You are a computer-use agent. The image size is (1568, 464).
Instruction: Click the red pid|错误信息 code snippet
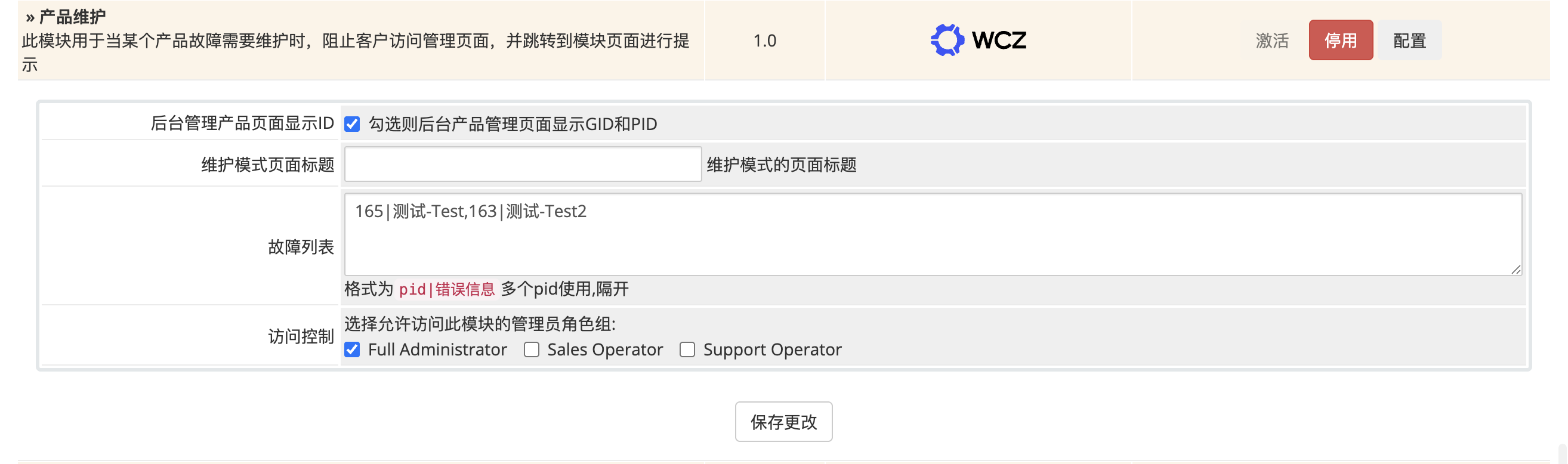(447, 289)
